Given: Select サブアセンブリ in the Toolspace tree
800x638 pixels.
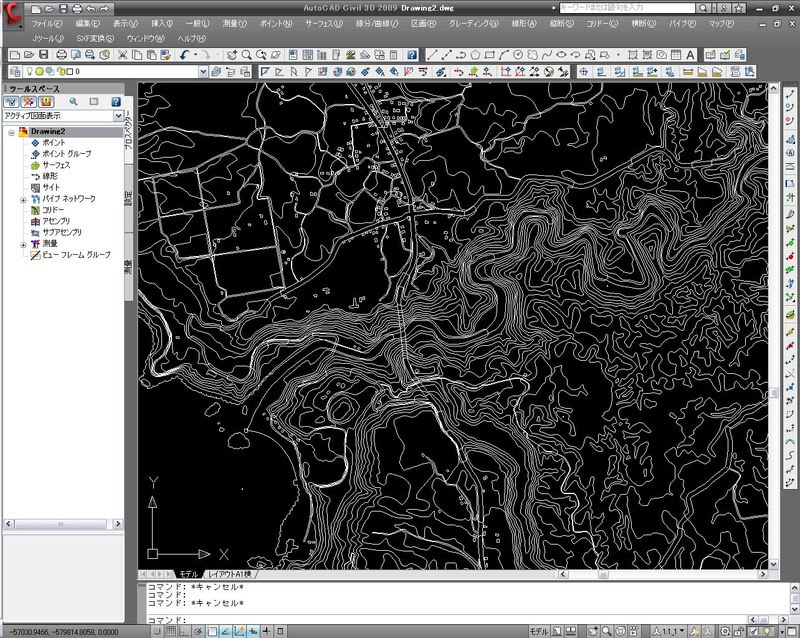Looking at the screenshot, I should click(62, 232).
